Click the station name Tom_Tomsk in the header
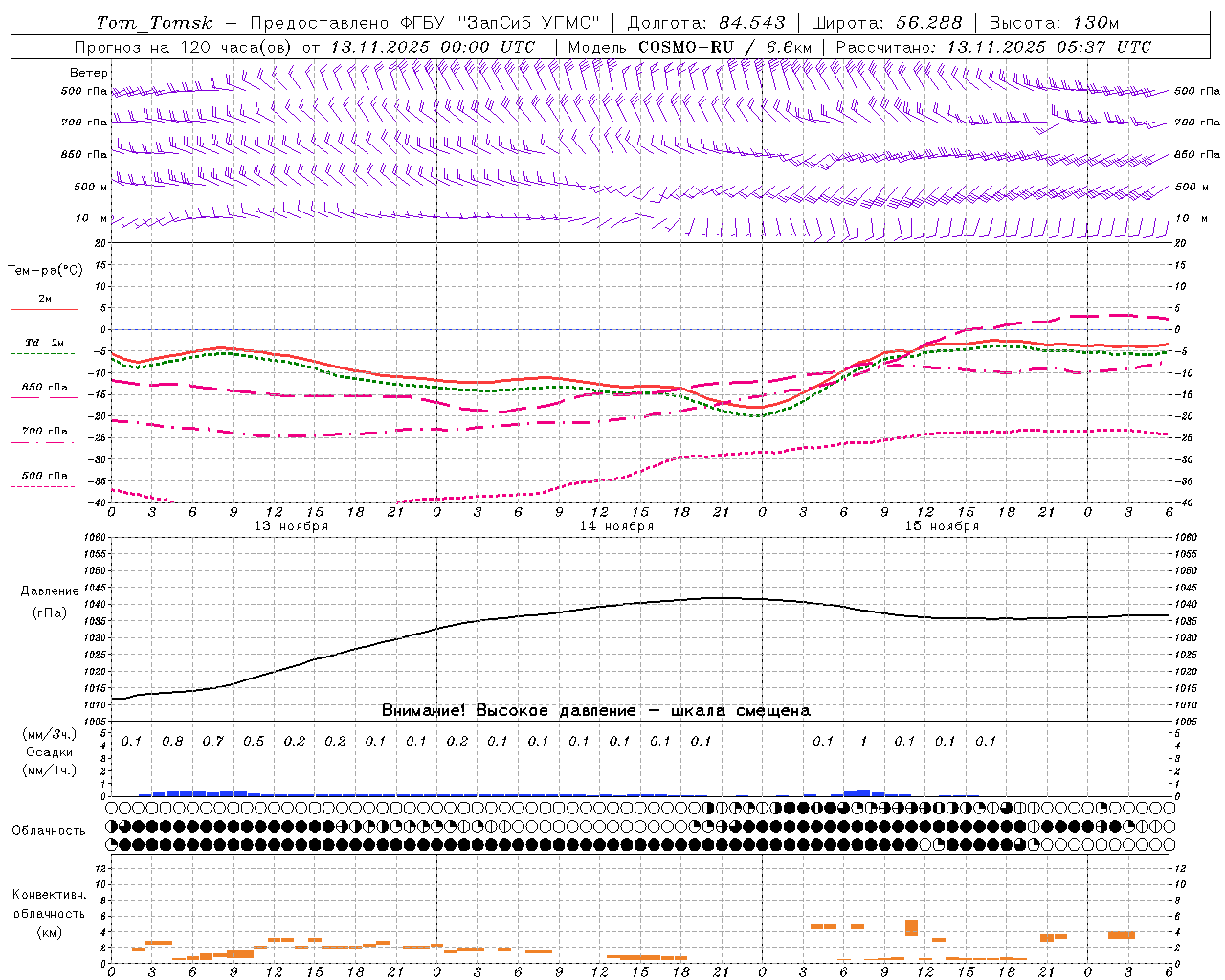 pyautogui.click(x=154, y=23)
